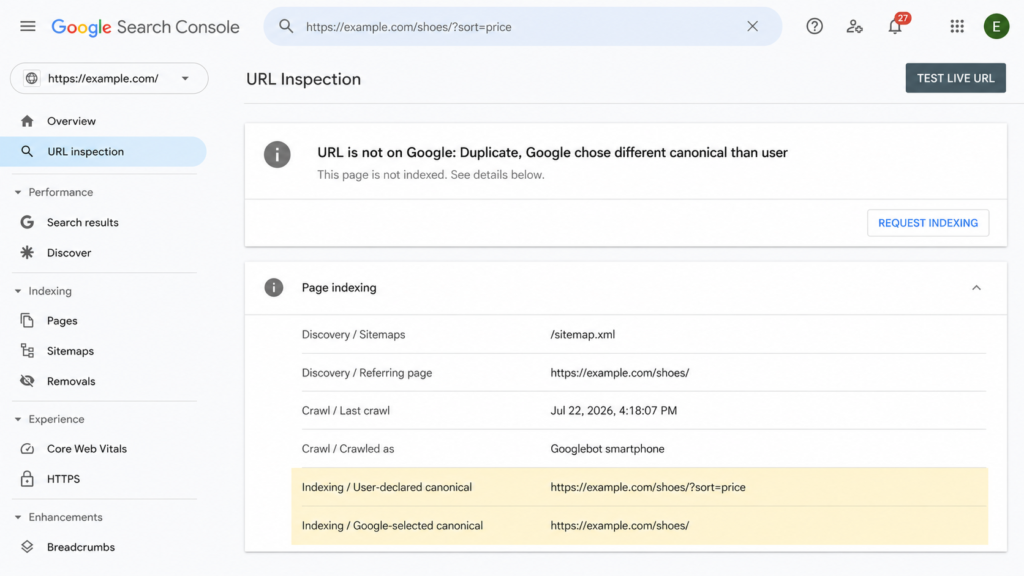Click the Core Web Vitals gauge icon
Viewport: 1024px width, 576px height.
pos(27,449)
